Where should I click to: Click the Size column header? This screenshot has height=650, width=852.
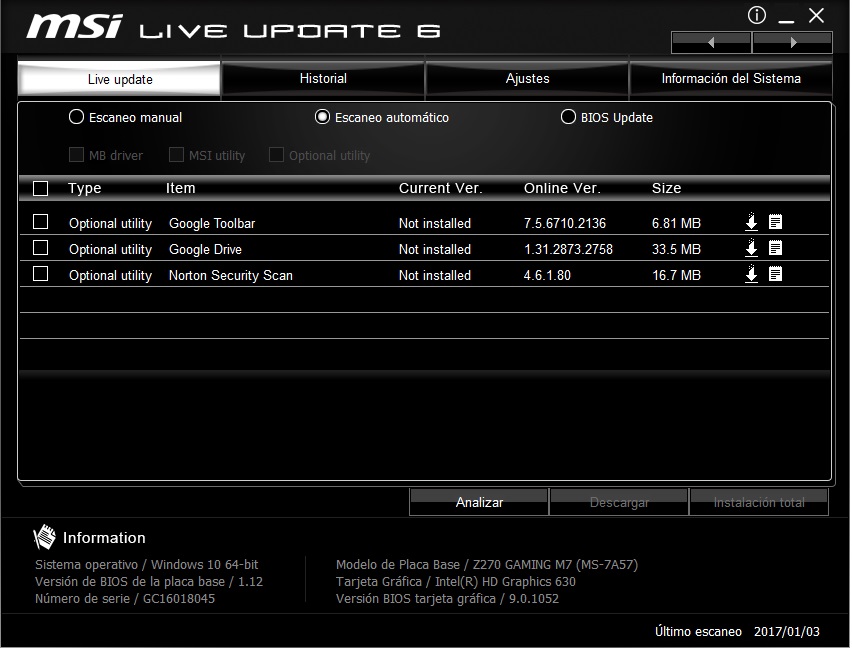tap(666, 188)
